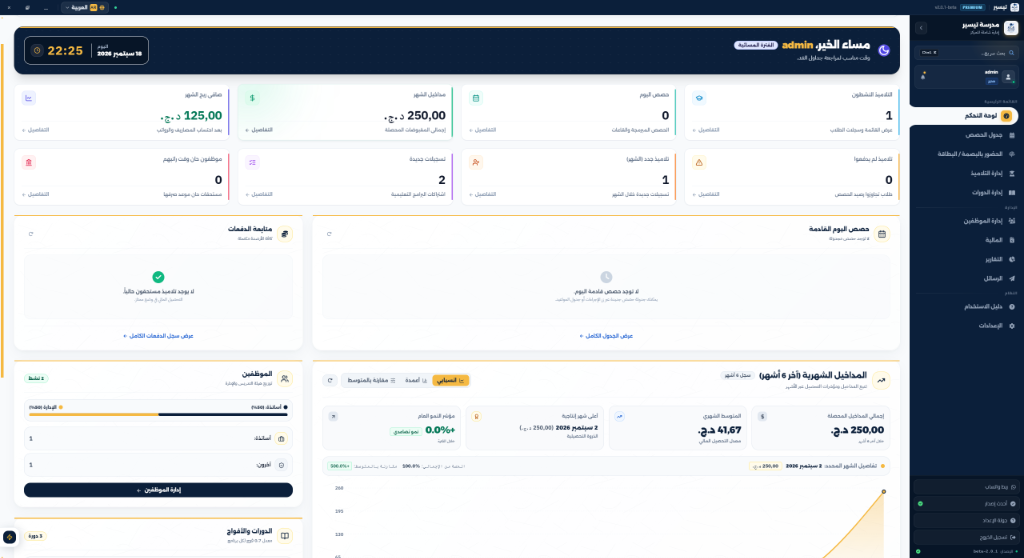Click the PREMIUM badge in title bar
This screenshot has width=1024, height=558.
973,7
